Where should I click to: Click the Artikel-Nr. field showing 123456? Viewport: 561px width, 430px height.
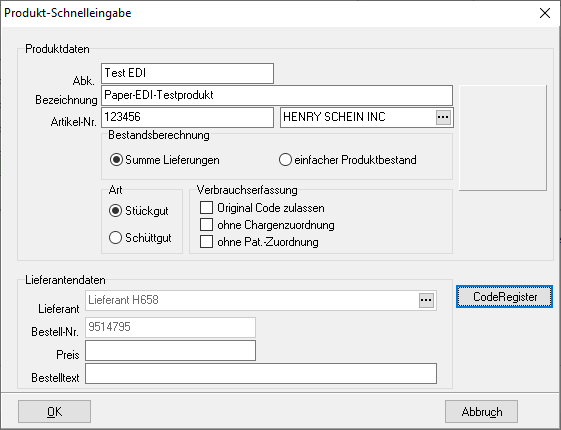tap(187, 117)
